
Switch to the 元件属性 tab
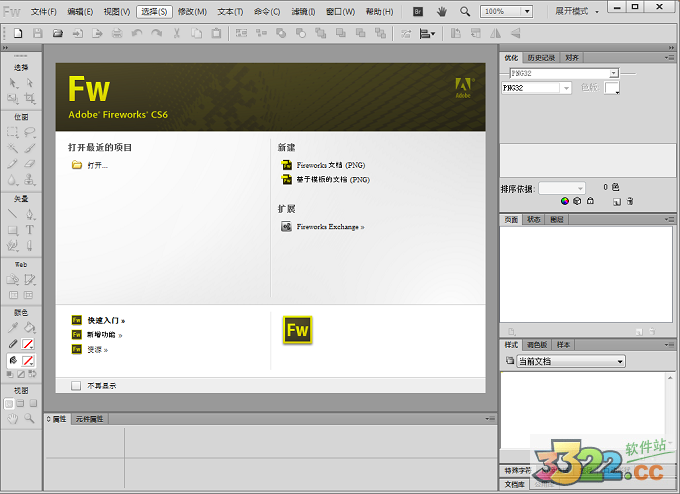point(89,419)
